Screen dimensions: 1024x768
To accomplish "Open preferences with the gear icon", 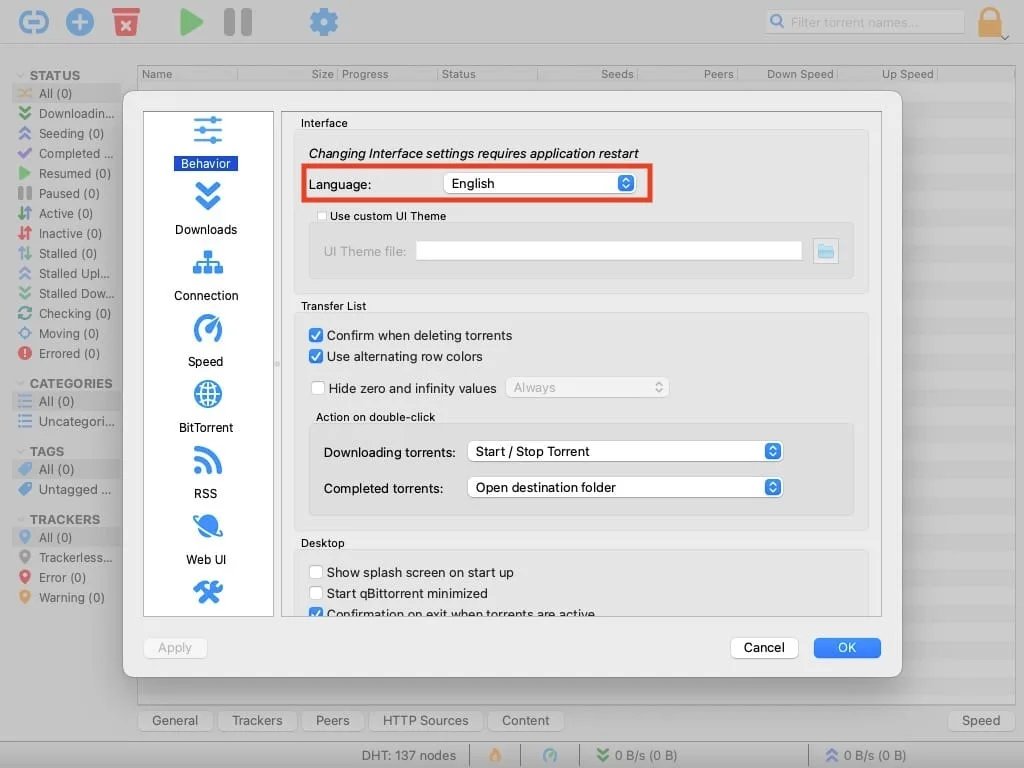I will tap(323, 22).
